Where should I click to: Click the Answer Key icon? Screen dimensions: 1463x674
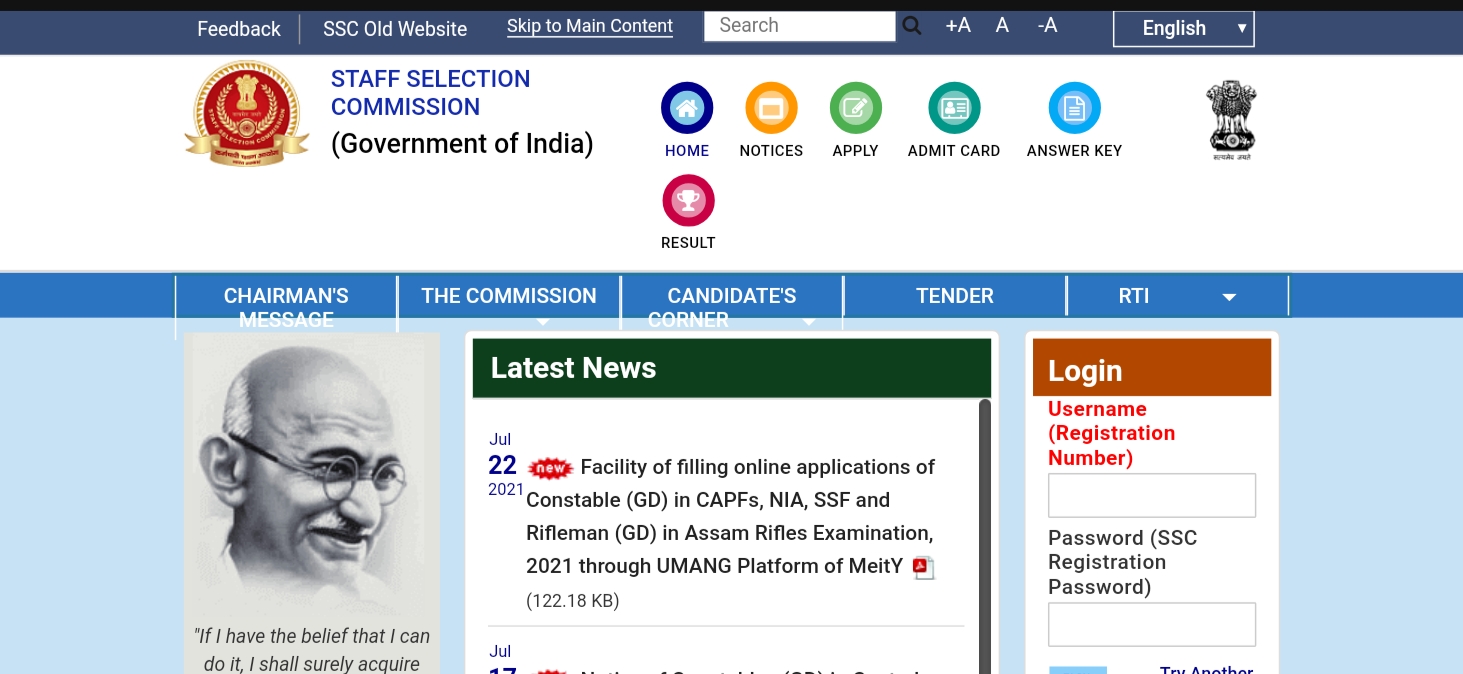[x=1074, y=107]
